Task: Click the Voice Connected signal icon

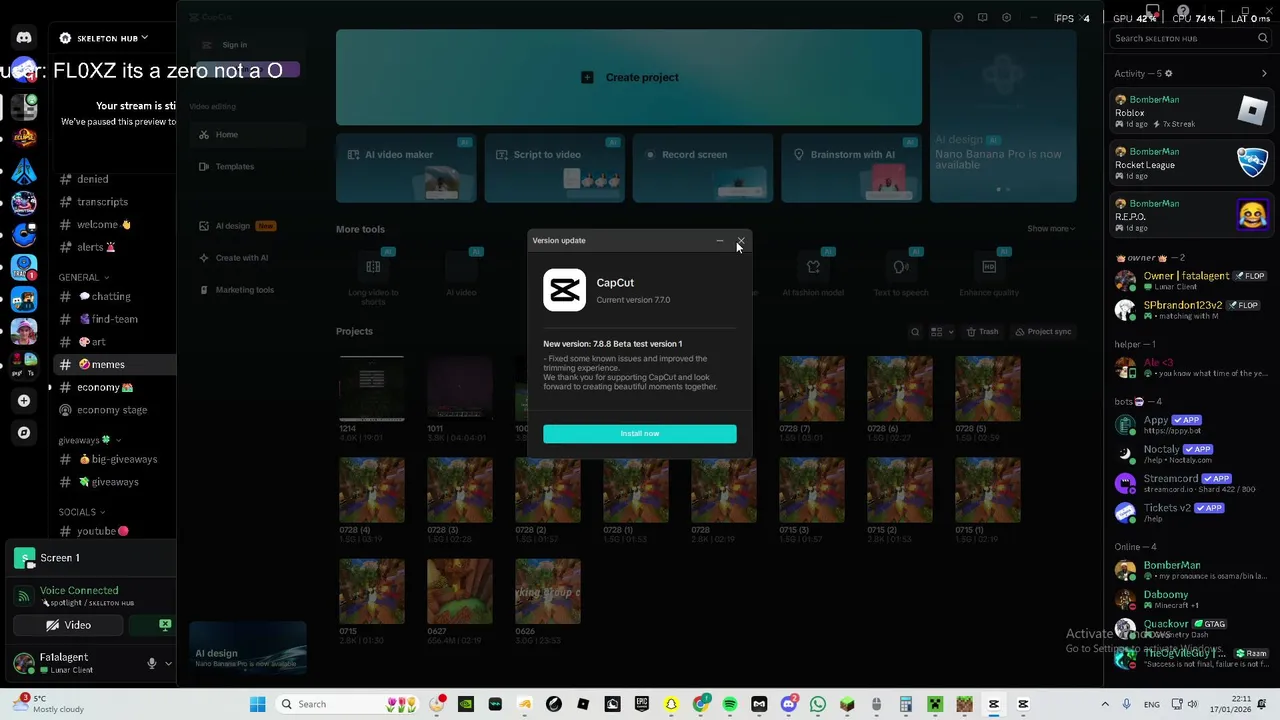Action: point(24,596)
